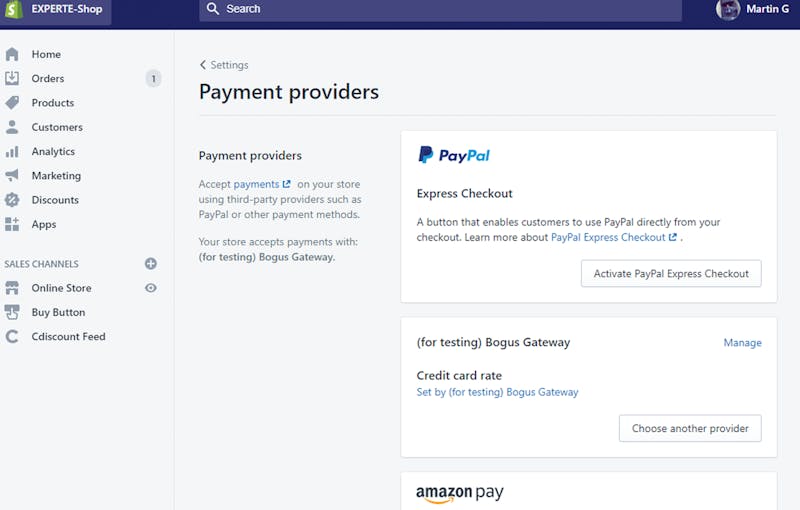The height and width of the screenshot is (510, 800).
Task: Select the Products tag icon
Action: (12, 103)
